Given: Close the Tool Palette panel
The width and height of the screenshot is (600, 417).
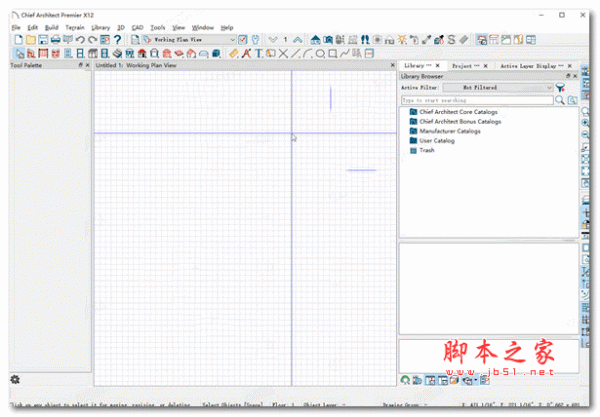Looking at the screenshot, I should tap(88, 64).
